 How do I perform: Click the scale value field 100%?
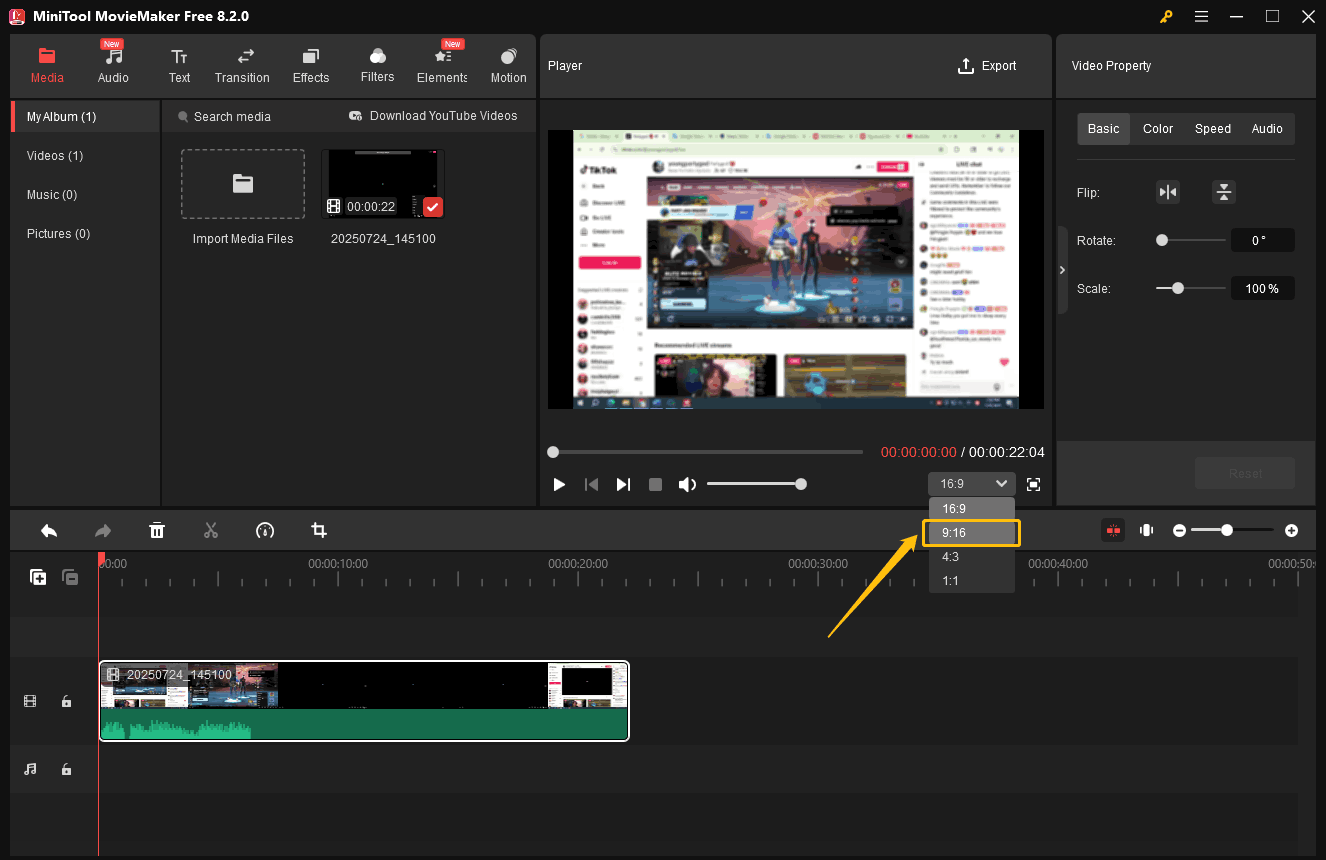[1263, 288]
